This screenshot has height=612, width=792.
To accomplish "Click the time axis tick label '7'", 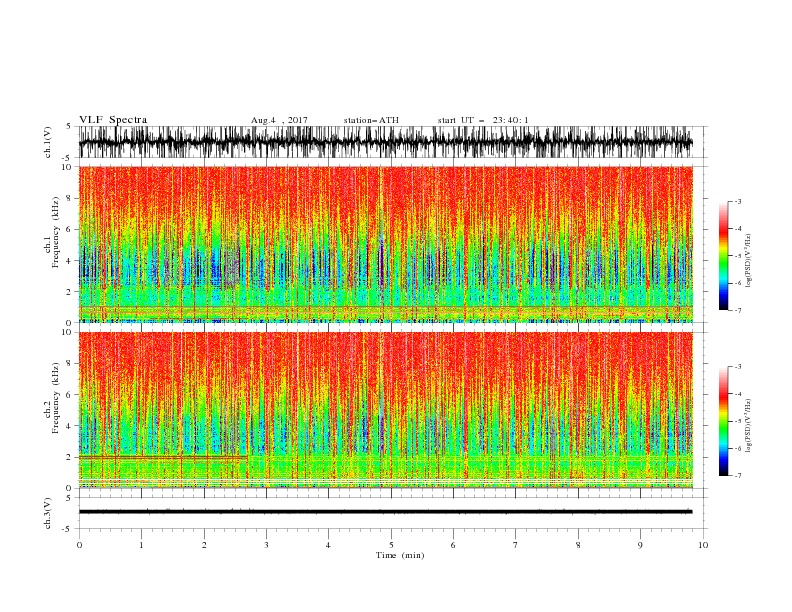I will [x=516, y=545].
